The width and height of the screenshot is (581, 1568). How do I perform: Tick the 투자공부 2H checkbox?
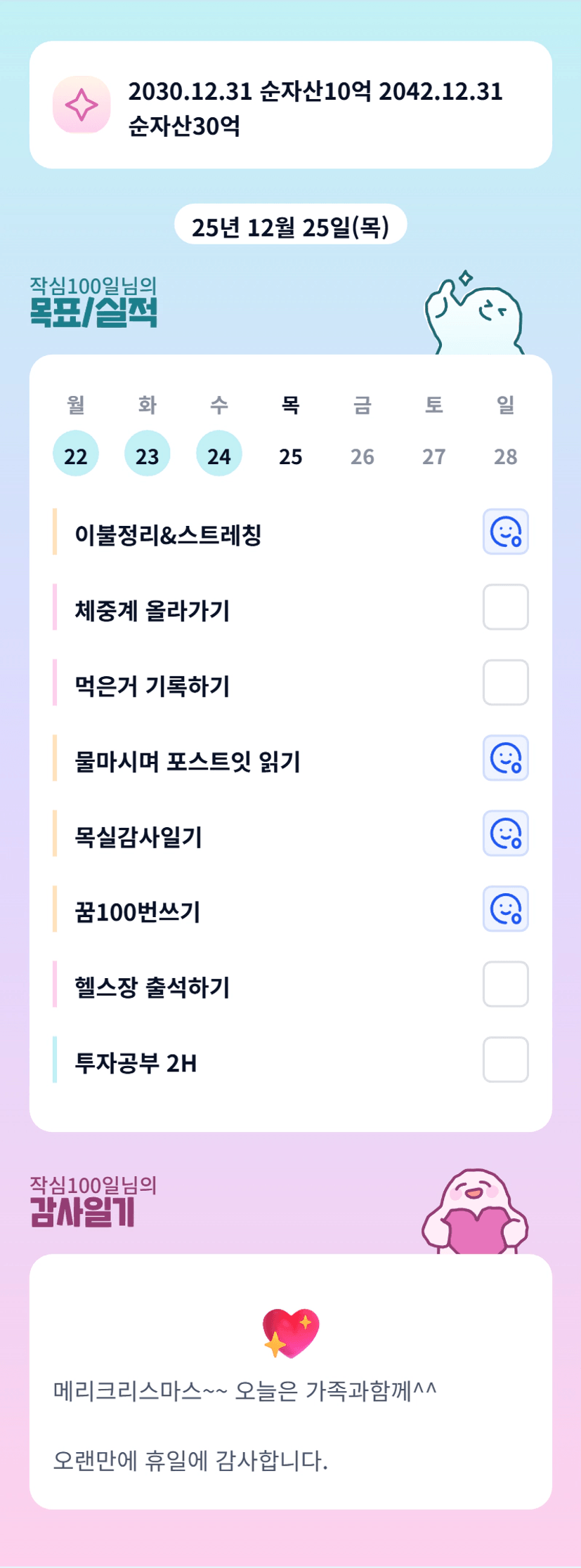click(505, 1060)
